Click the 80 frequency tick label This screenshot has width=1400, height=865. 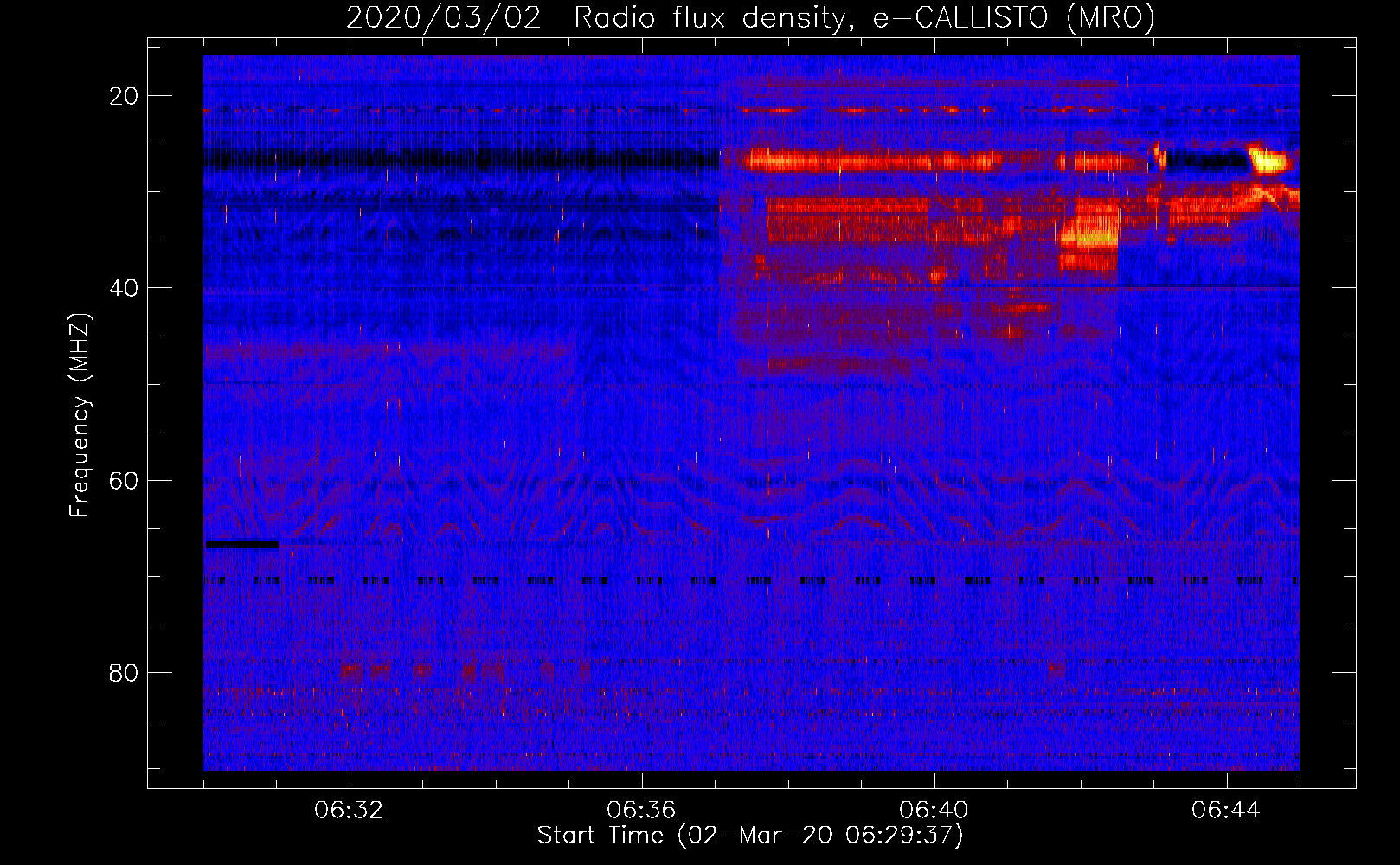124,672
